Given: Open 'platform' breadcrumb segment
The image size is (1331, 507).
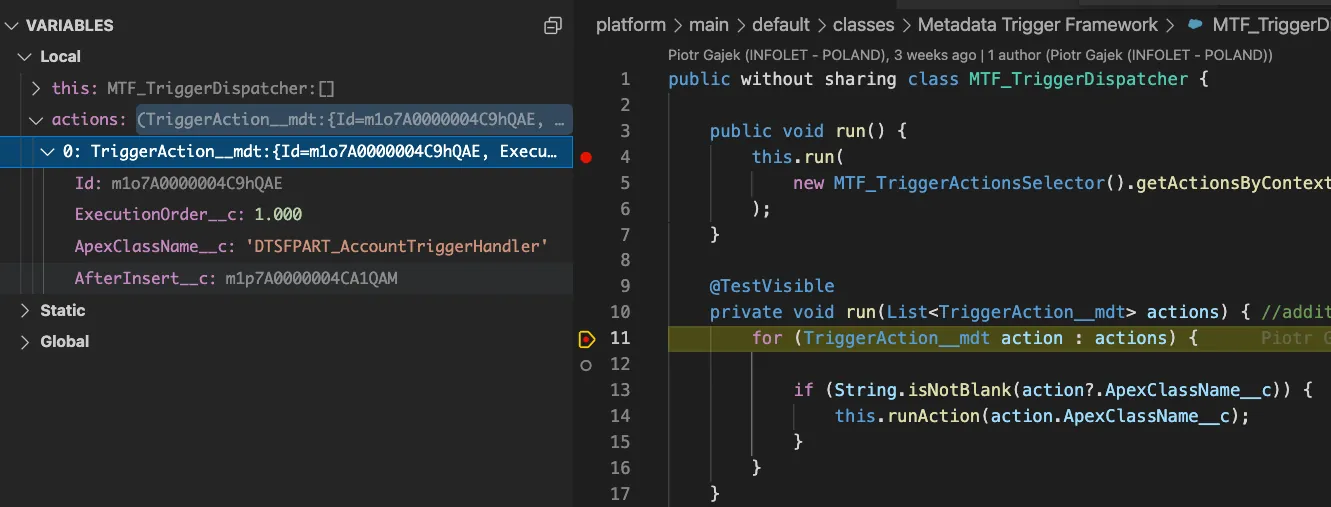Looking at the screenshot, I should point(630,25).
